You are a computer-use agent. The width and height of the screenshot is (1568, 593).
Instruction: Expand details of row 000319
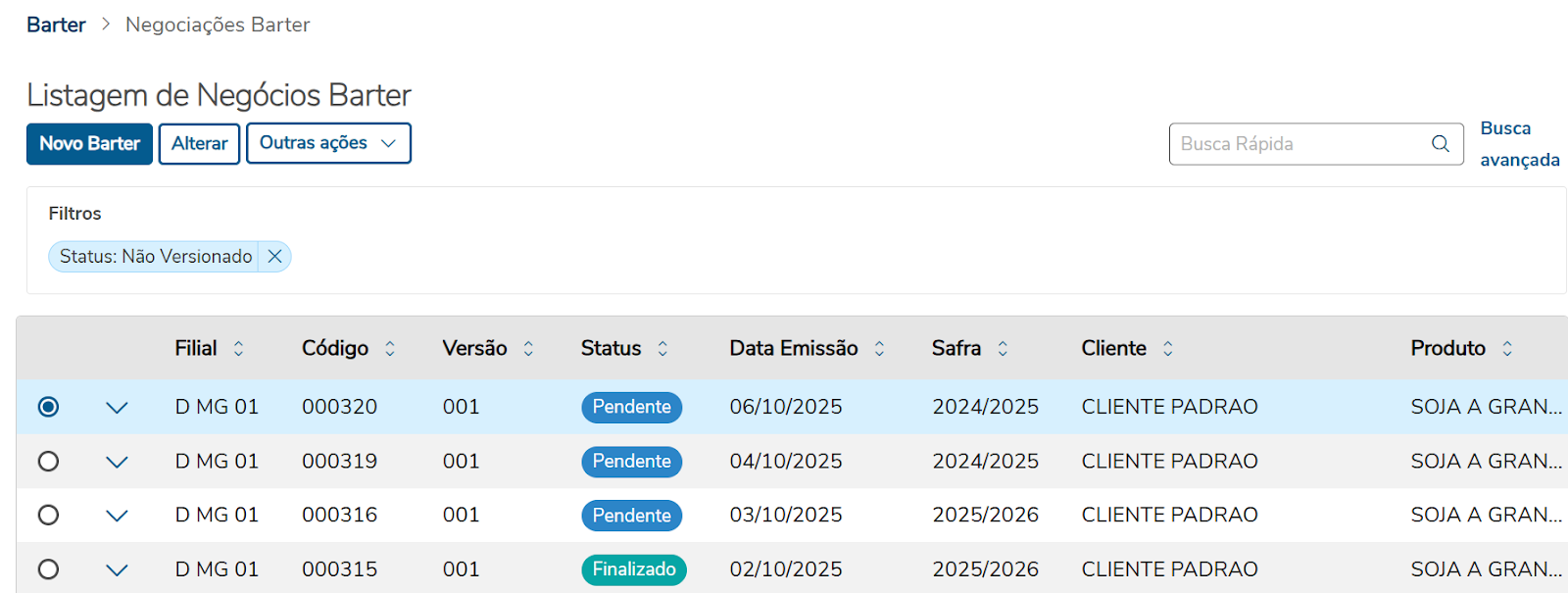[x=117, y=462]
